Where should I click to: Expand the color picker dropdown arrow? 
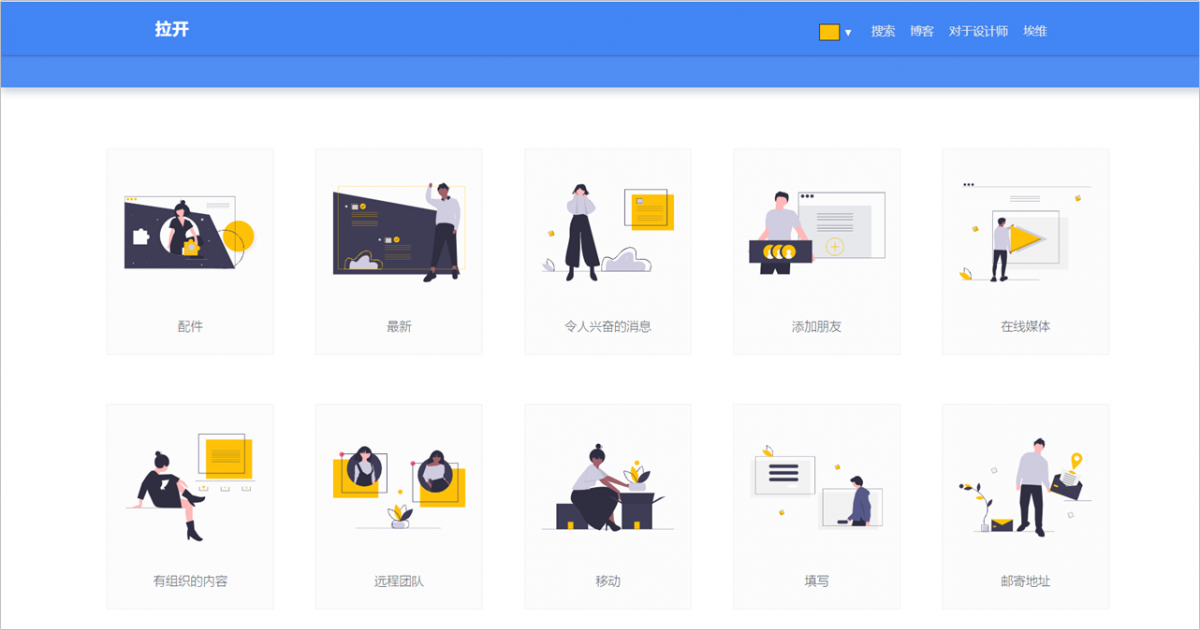click(x=849, y=32)
